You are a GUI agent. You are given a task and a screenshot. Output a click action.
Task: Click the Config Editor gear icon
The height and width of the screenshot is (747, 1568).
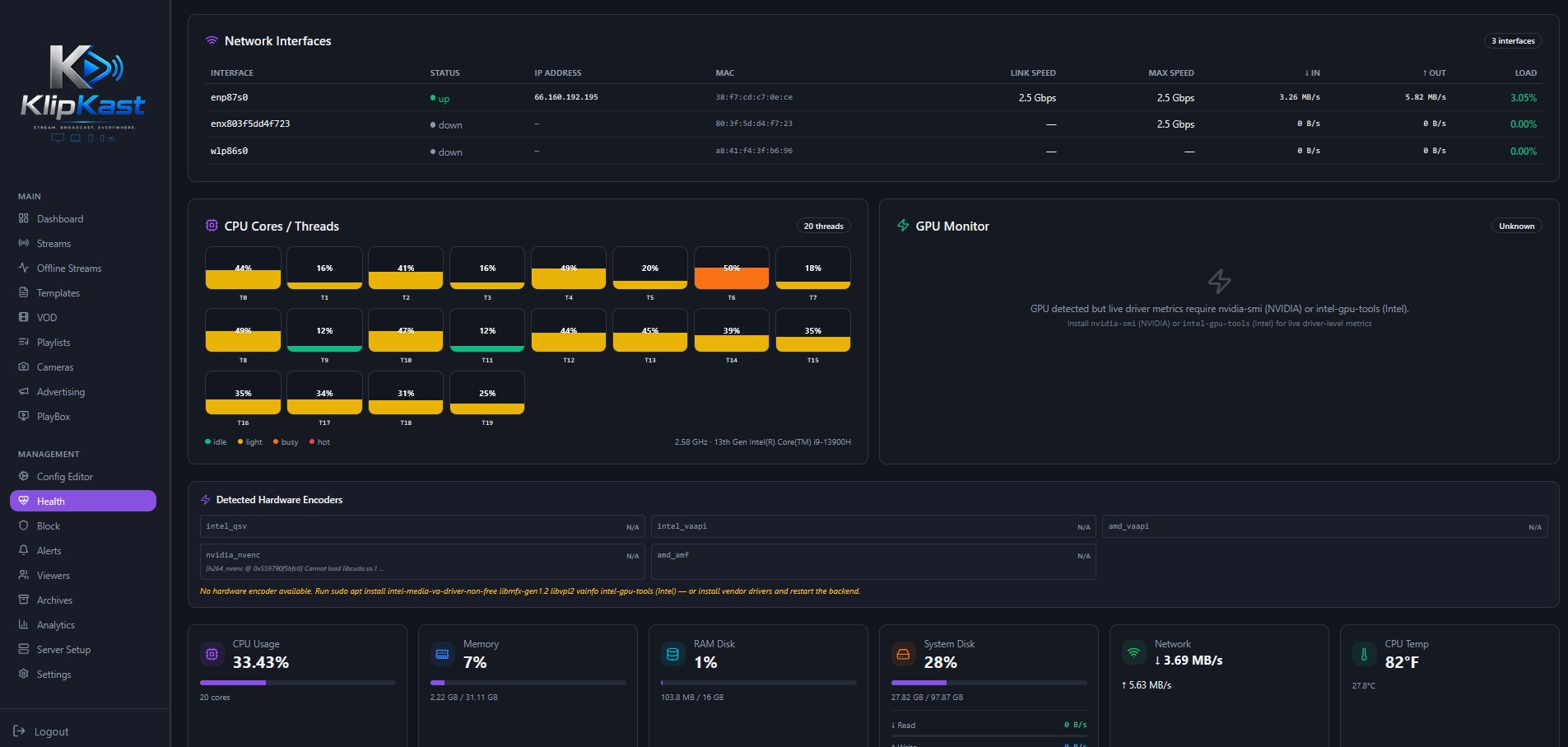tap(23, 476)
